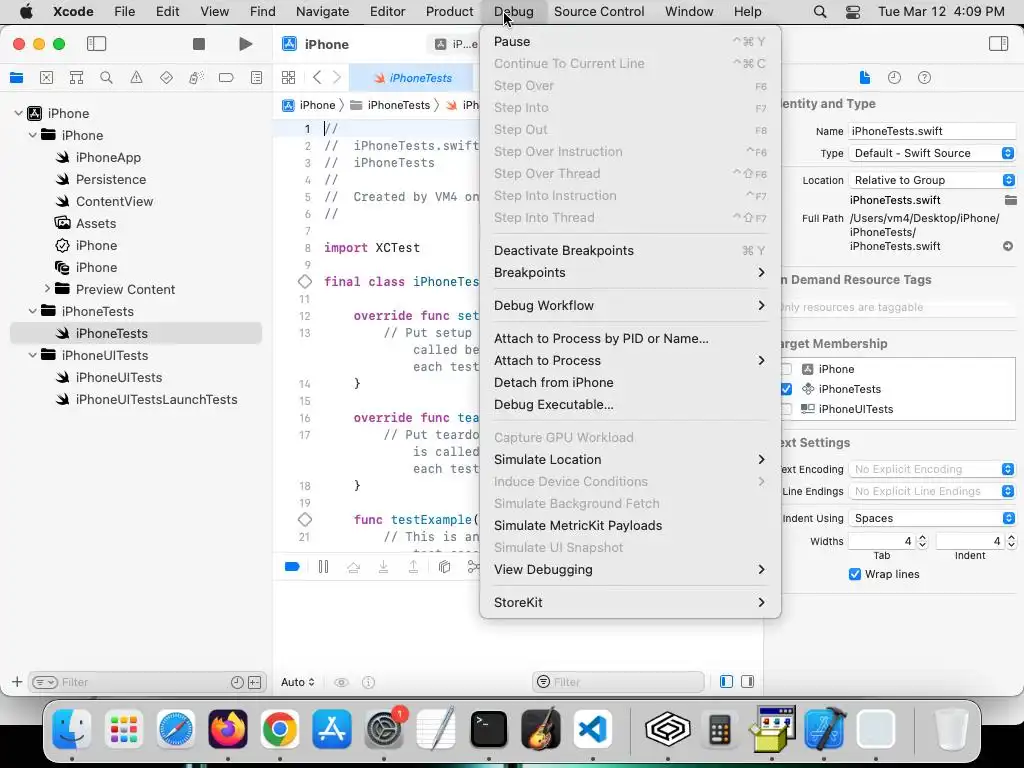Show the Quick Help inspector

[x=925, y=78]
